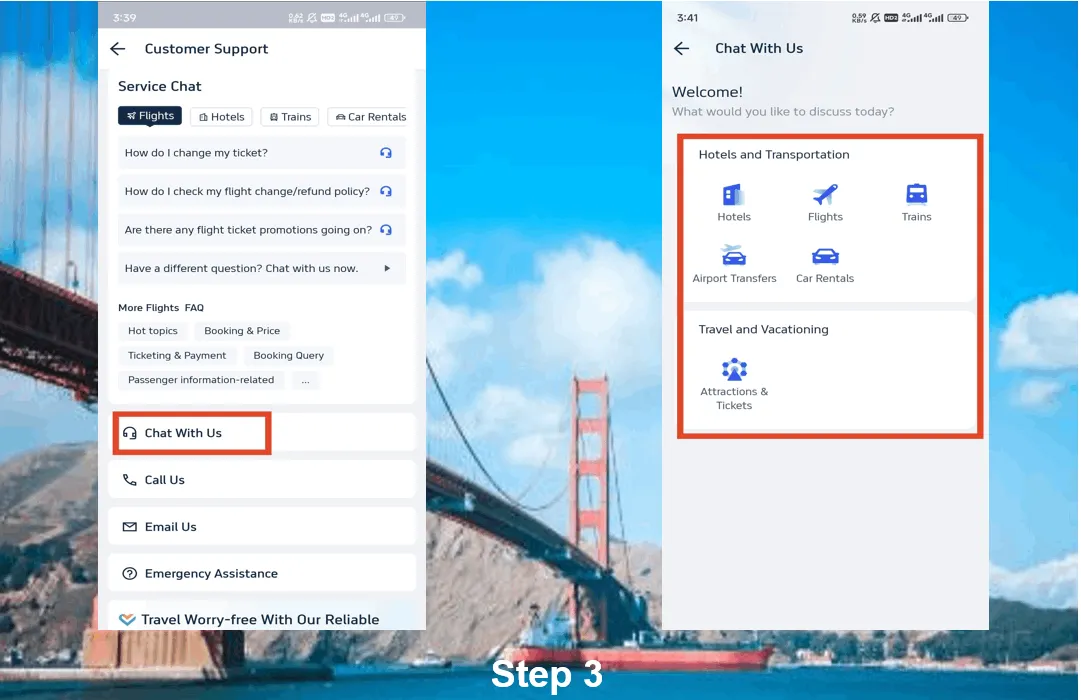Select the Flights service chat tab
This screenshot has height=700, width=1081.
click(x=150, y=116)
